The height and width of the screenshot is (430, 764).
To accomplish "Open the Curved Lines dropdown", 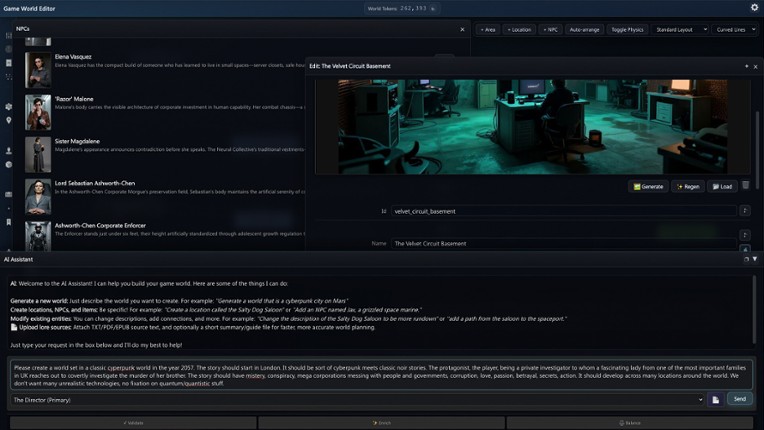I will (735, 30).
